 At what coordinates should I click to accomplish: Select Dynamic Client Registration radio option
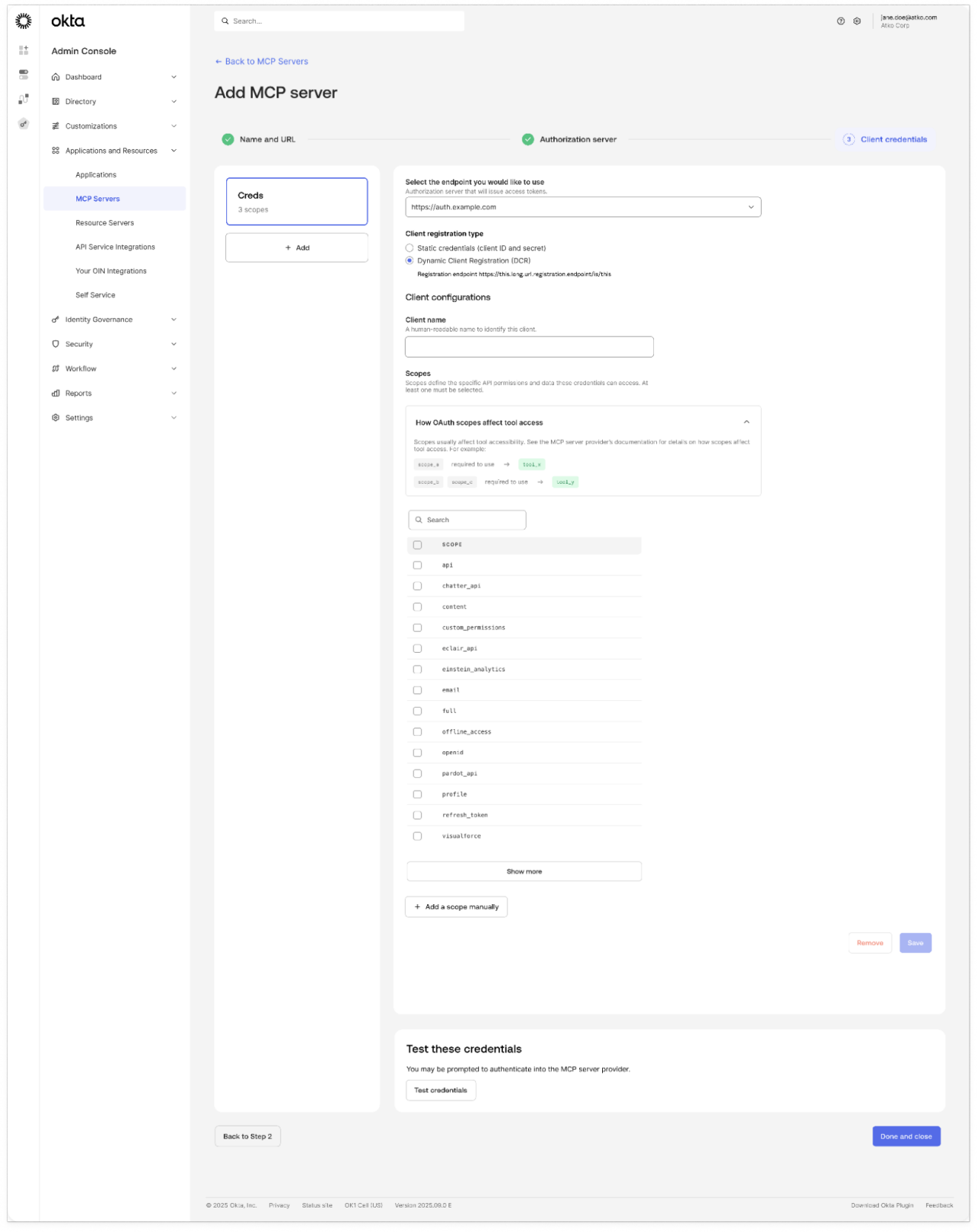tap(410, 261)
